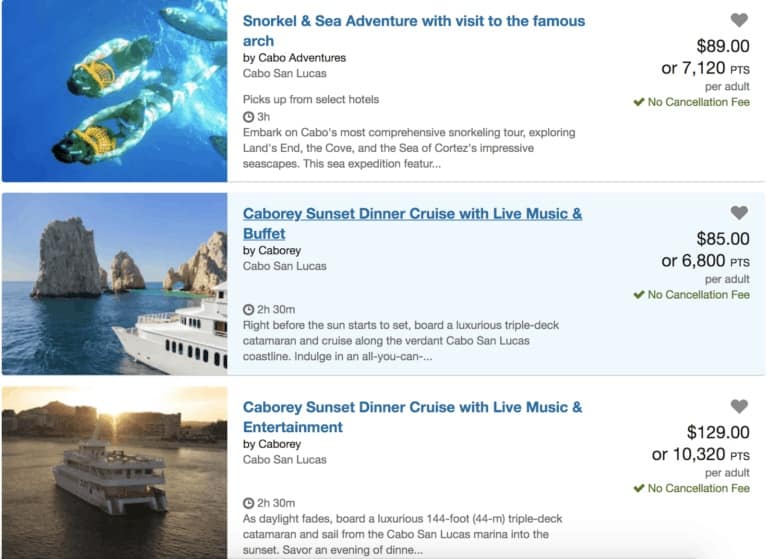
Task: Click clock icon on Entertainment cruise listing
Action: click(x=248, y=503)
